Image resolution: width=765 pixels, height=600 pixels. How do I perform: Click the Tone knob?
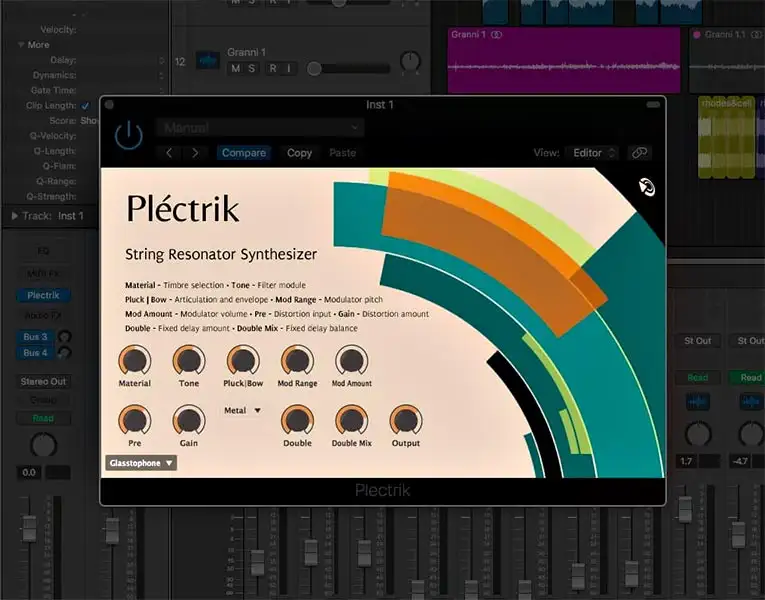point(189,361)
